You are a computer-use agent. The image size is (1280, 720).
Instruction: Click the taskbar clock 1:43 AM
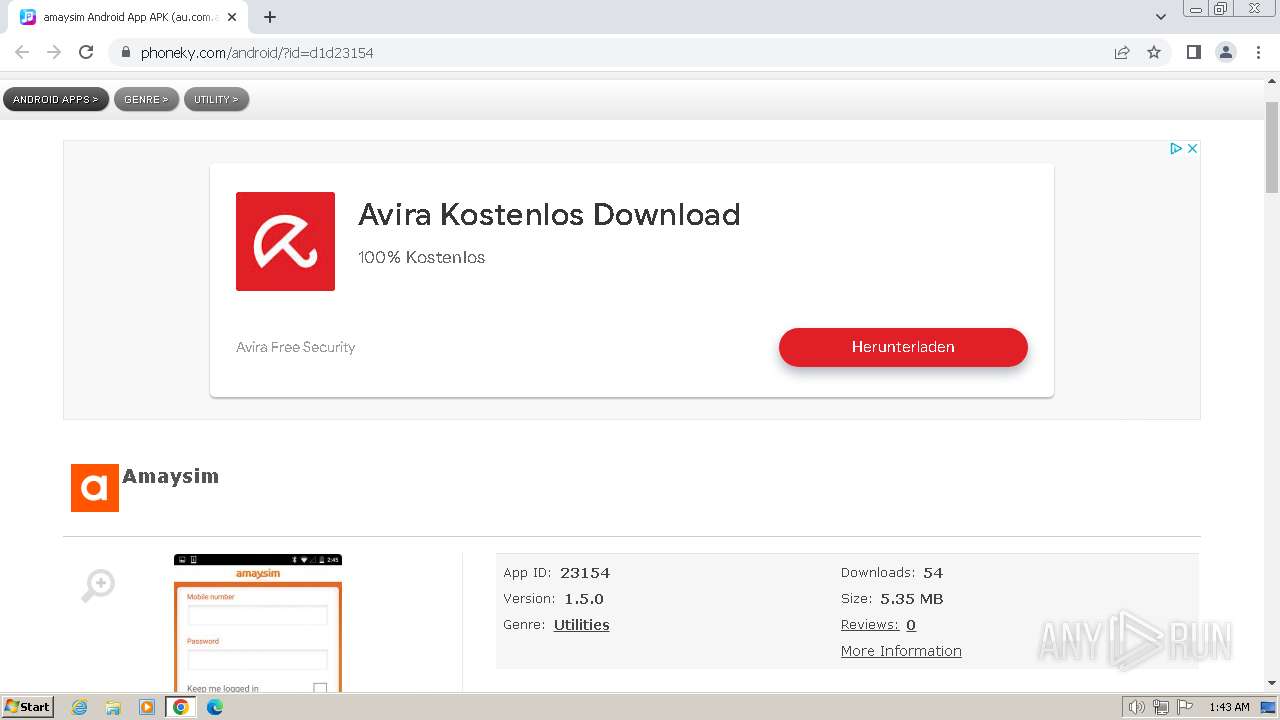(x=1229, y=707)
